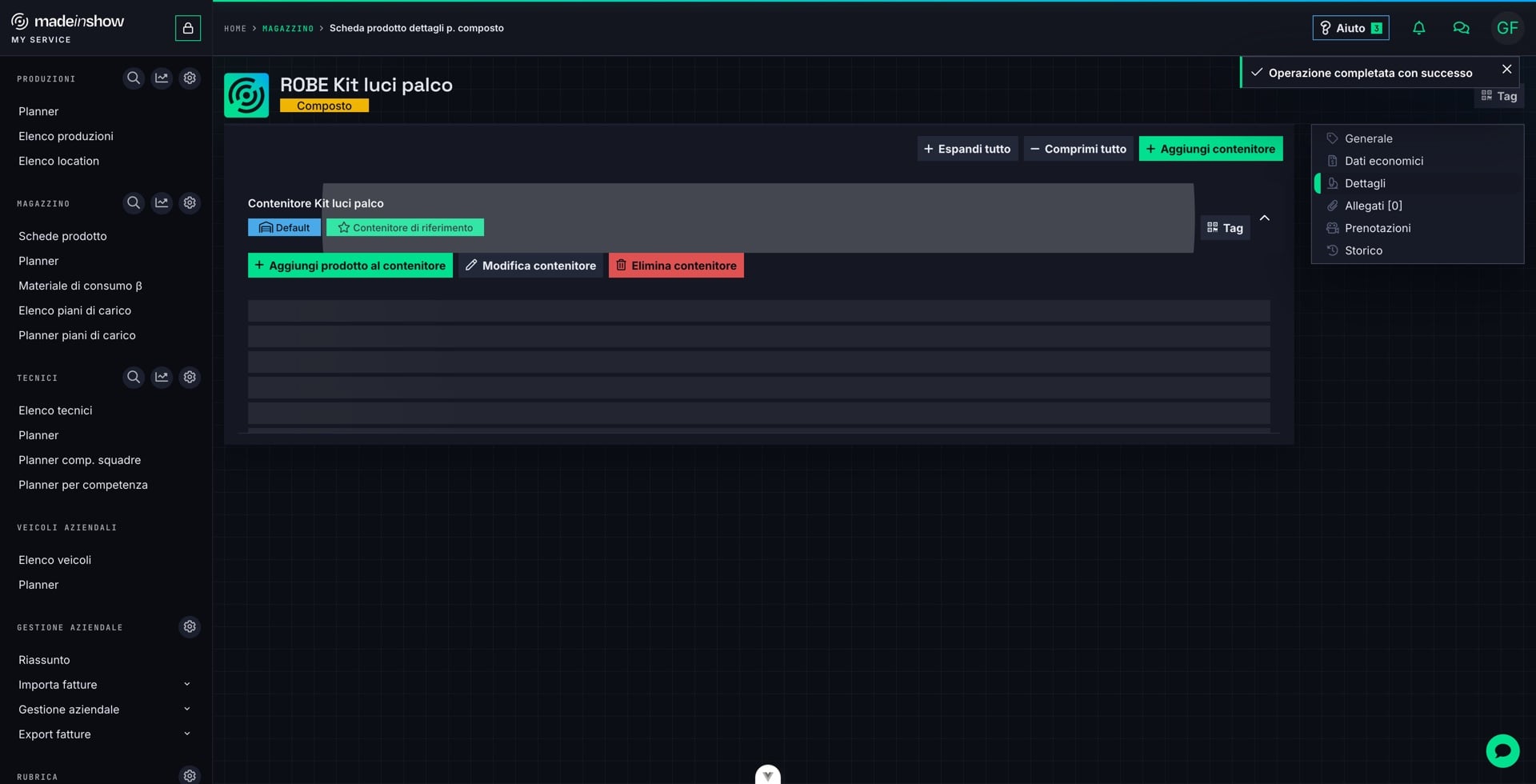The height and width of the screenshot is (784, 1536).
Task: Open Riassunto in Gestione Aziendale
Action: tap(44, 660)
